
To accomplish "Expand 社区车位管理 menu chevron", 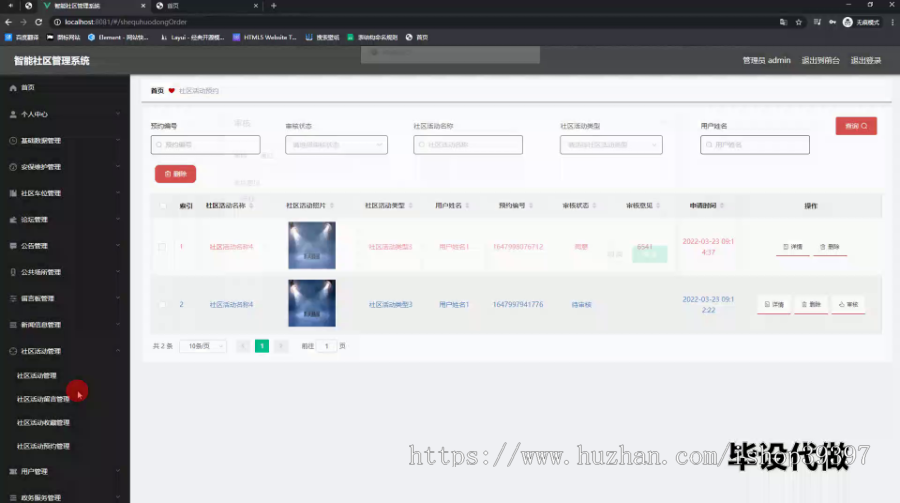I will (x=118, y=194).
